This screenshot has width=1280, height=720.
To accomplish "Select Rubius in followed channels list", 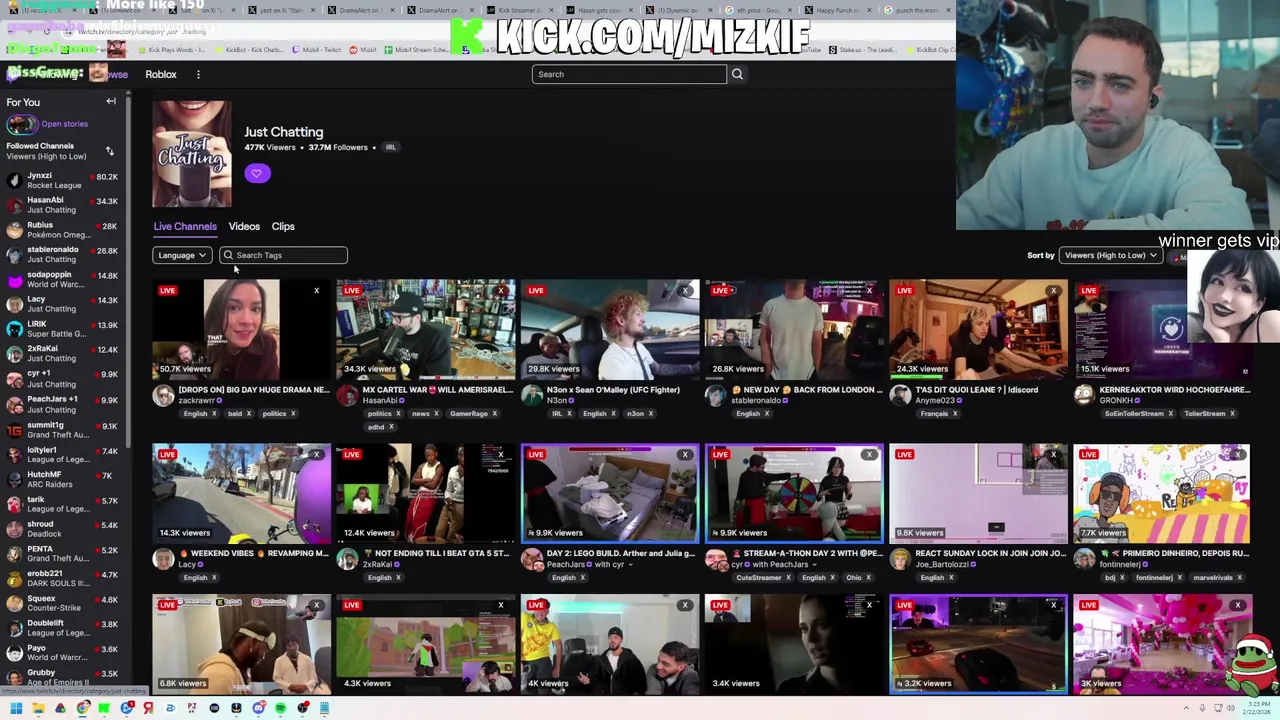I will (x=64, y=230).
